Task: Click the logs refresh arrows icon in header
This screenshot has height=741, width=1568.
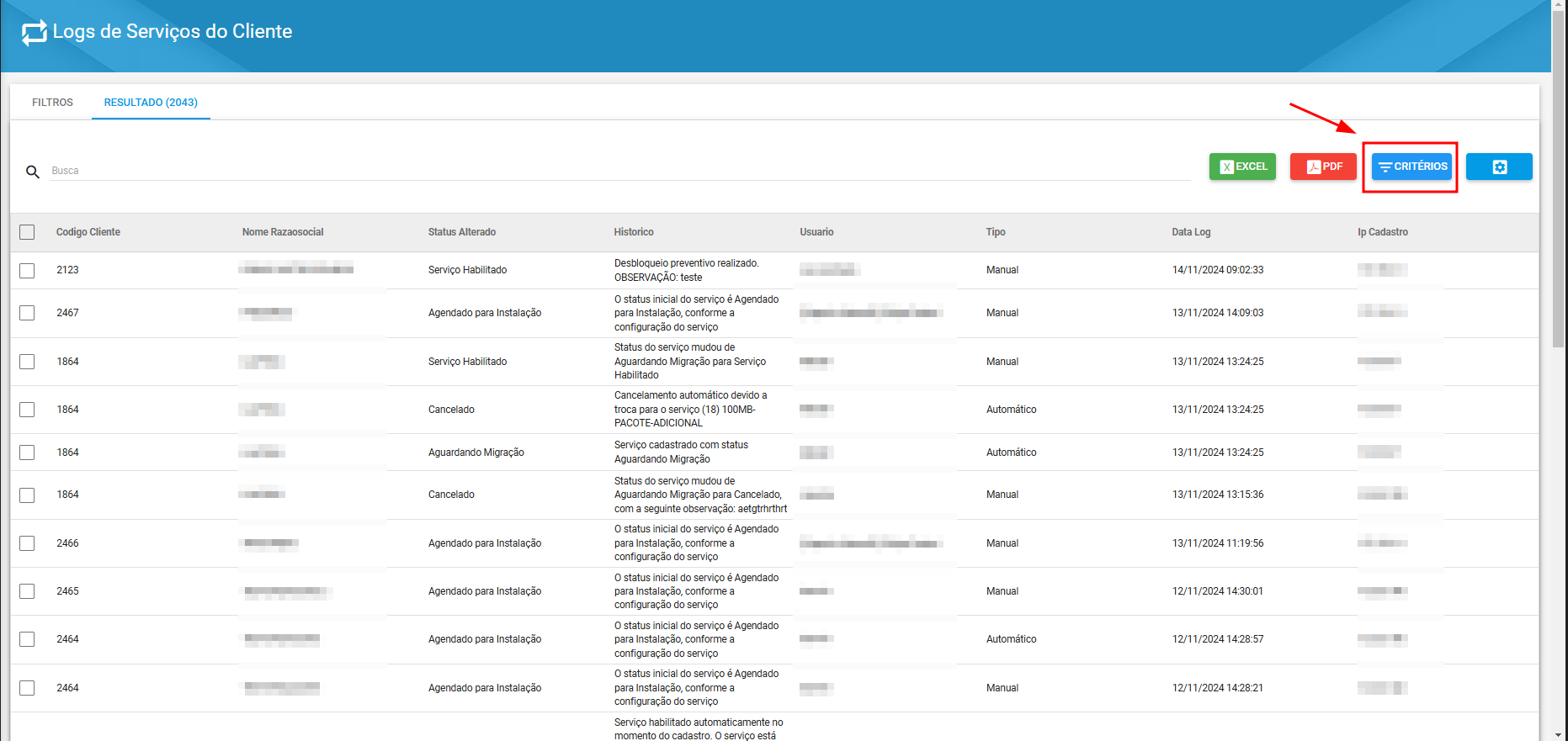Action: point(35,33)
